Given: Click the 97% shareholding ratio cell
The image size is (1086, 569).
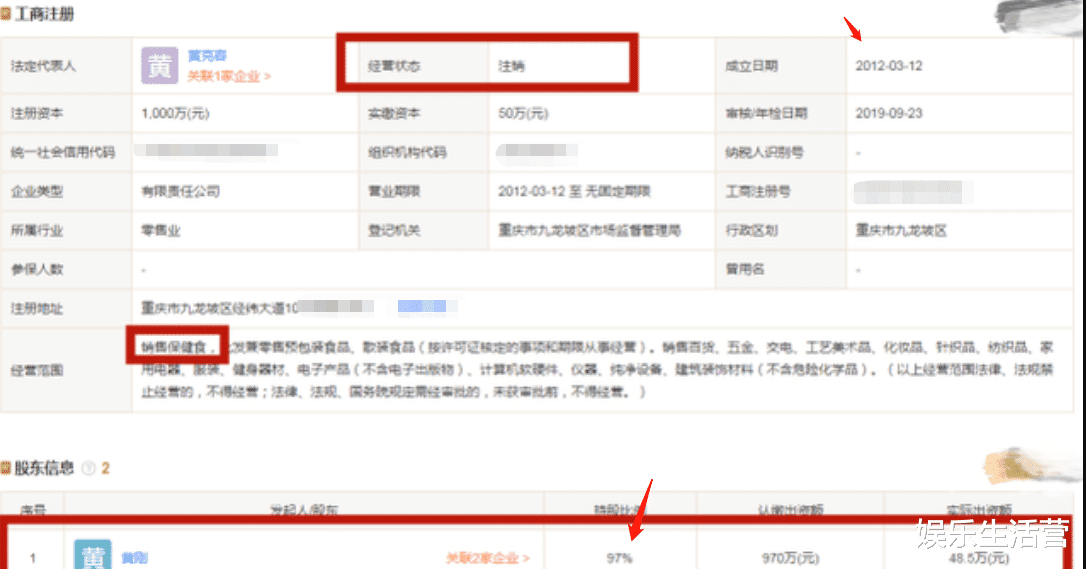Looking at the screenshot, I should coord(619,558).
